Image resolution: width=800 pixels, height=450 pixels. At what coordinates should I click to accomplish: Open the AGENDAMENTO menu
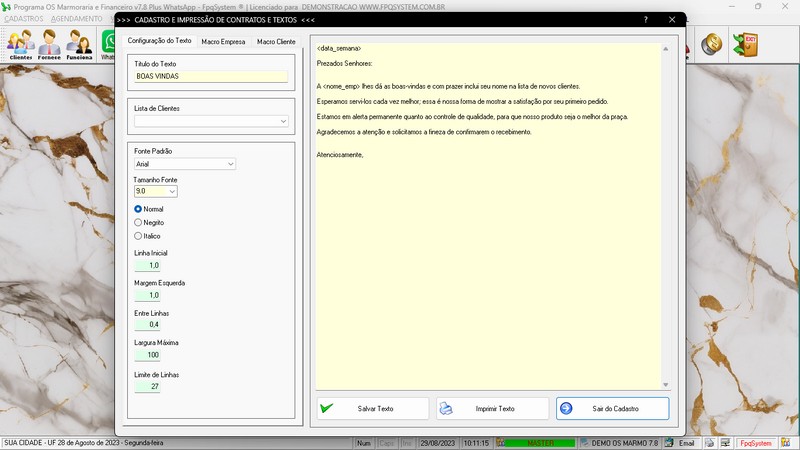77,19
